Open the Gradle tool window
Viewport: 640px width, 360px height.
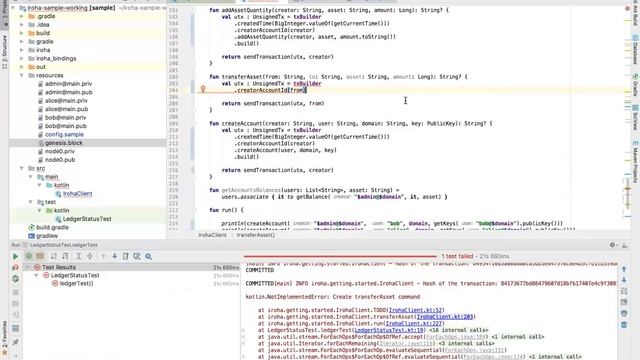point(635,85)
